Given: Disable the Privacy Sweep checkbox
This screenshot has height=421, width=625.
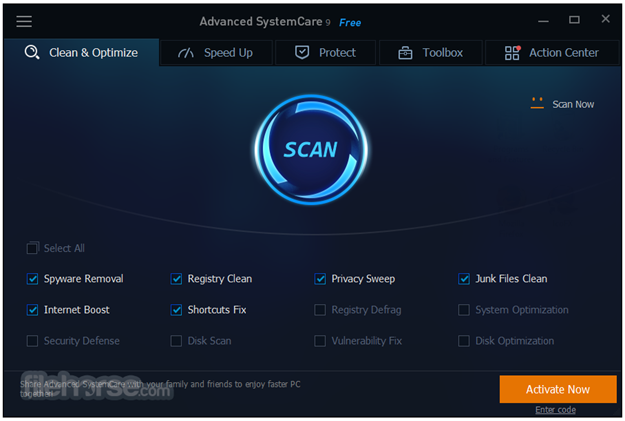Looking at the screenshot, I should coord(320,279).
